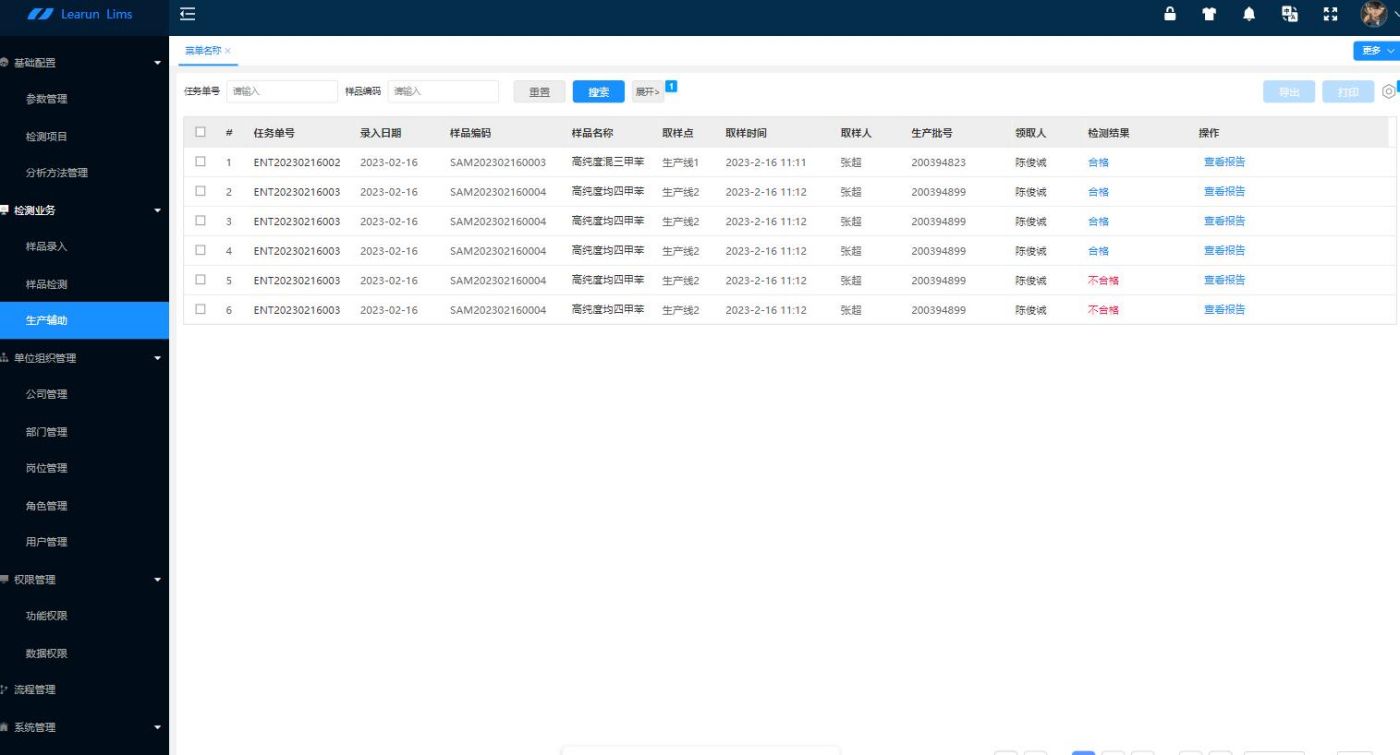
Task: Click the column settings hexagon icon
Action: (1388, 91)
